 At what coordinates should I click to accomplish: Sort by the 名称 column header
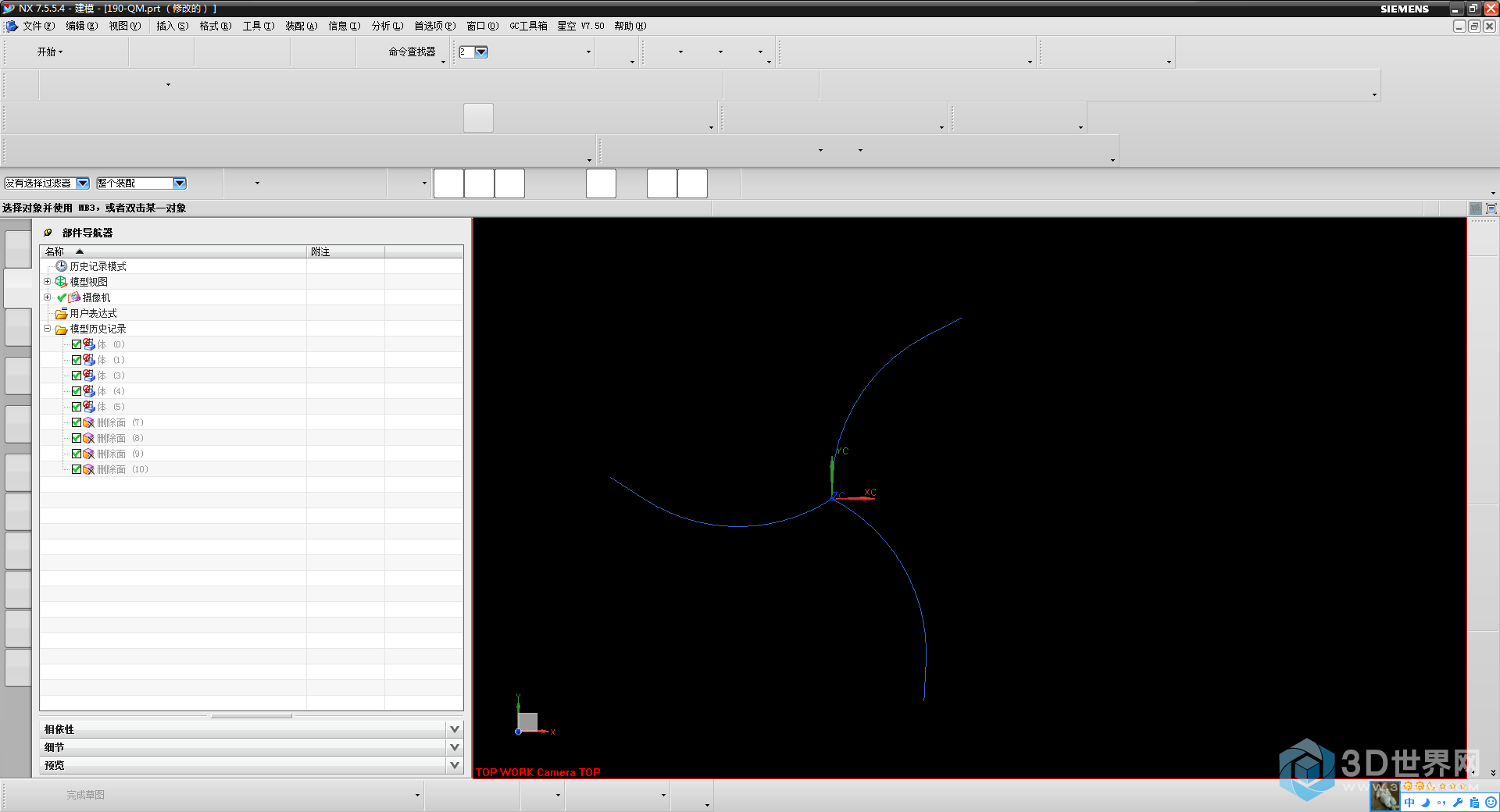point(173,251)
